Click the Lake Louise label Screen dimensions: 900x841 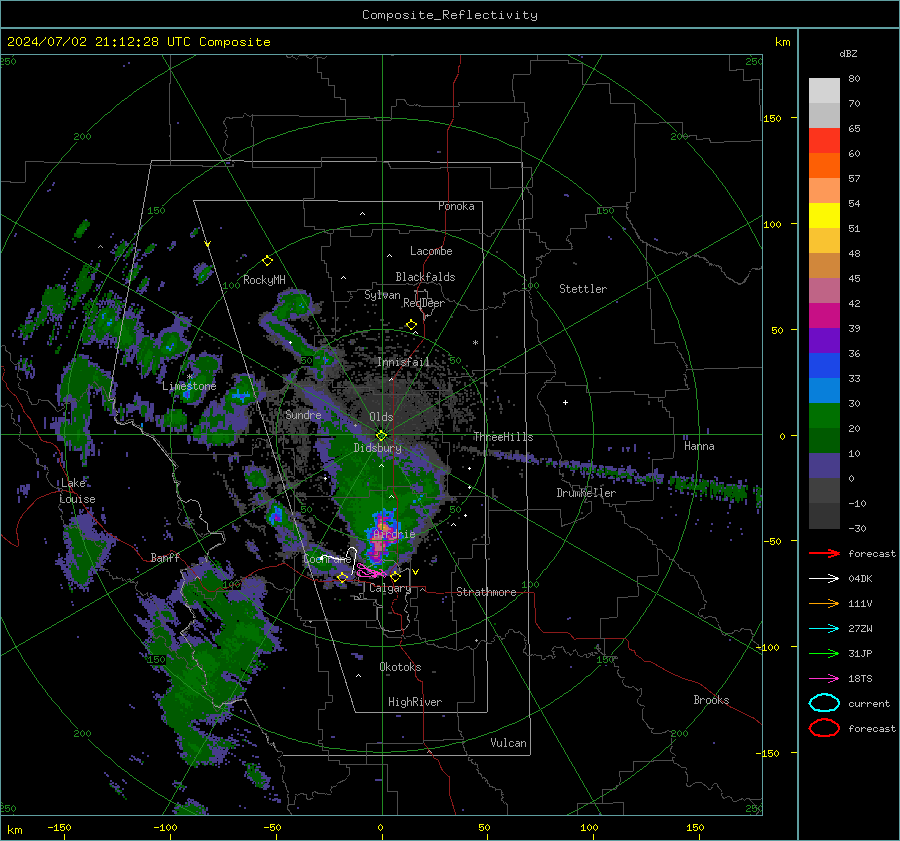[x=77, y=491]
